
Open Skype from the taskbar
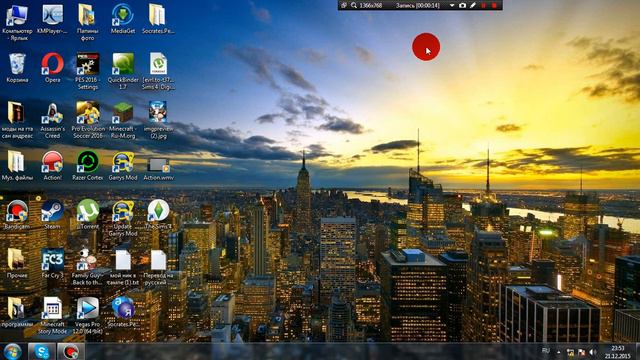[x=42, y=351]
